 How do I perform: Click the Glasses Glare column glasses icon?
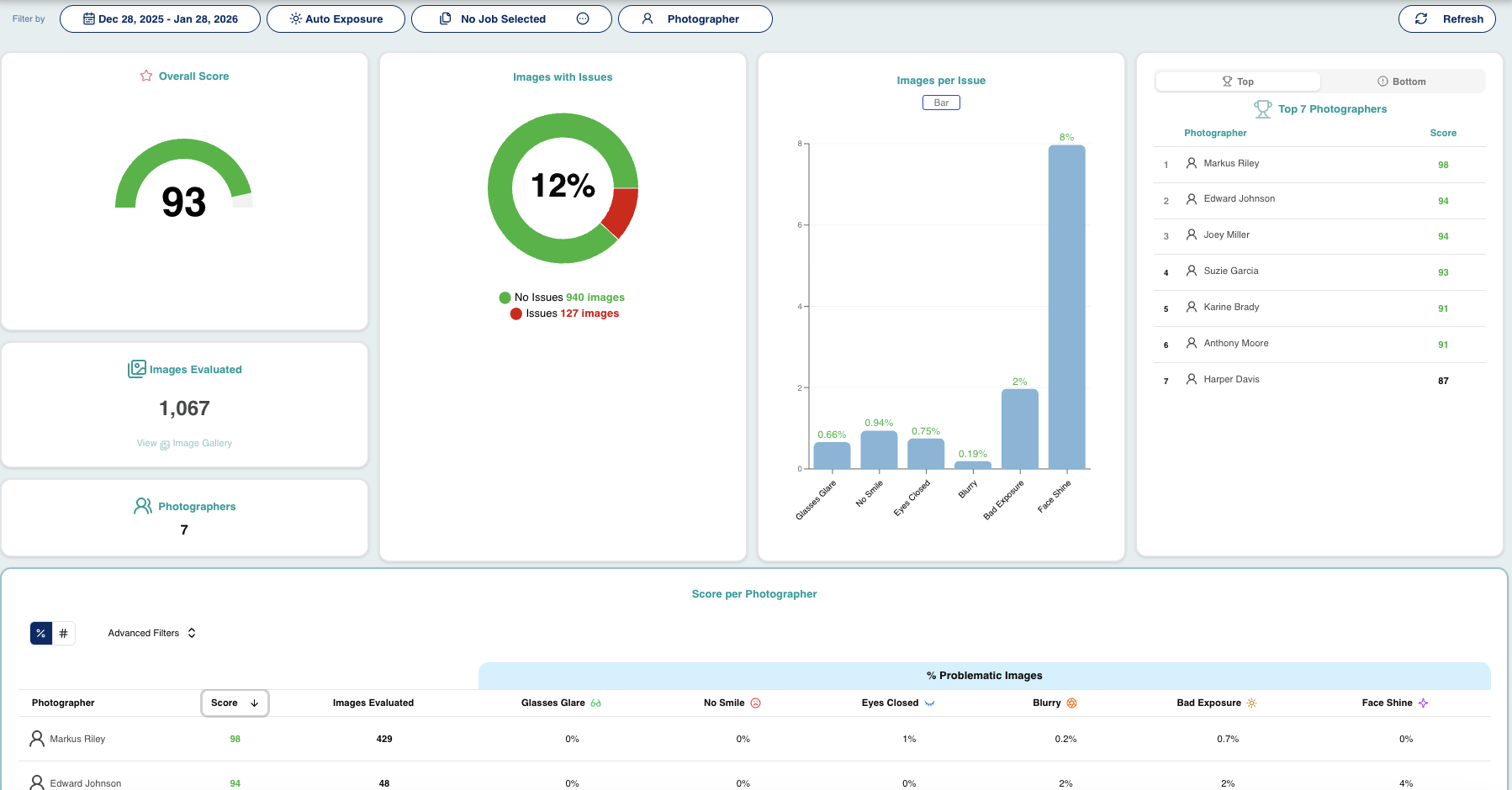[x=596, y=703]
